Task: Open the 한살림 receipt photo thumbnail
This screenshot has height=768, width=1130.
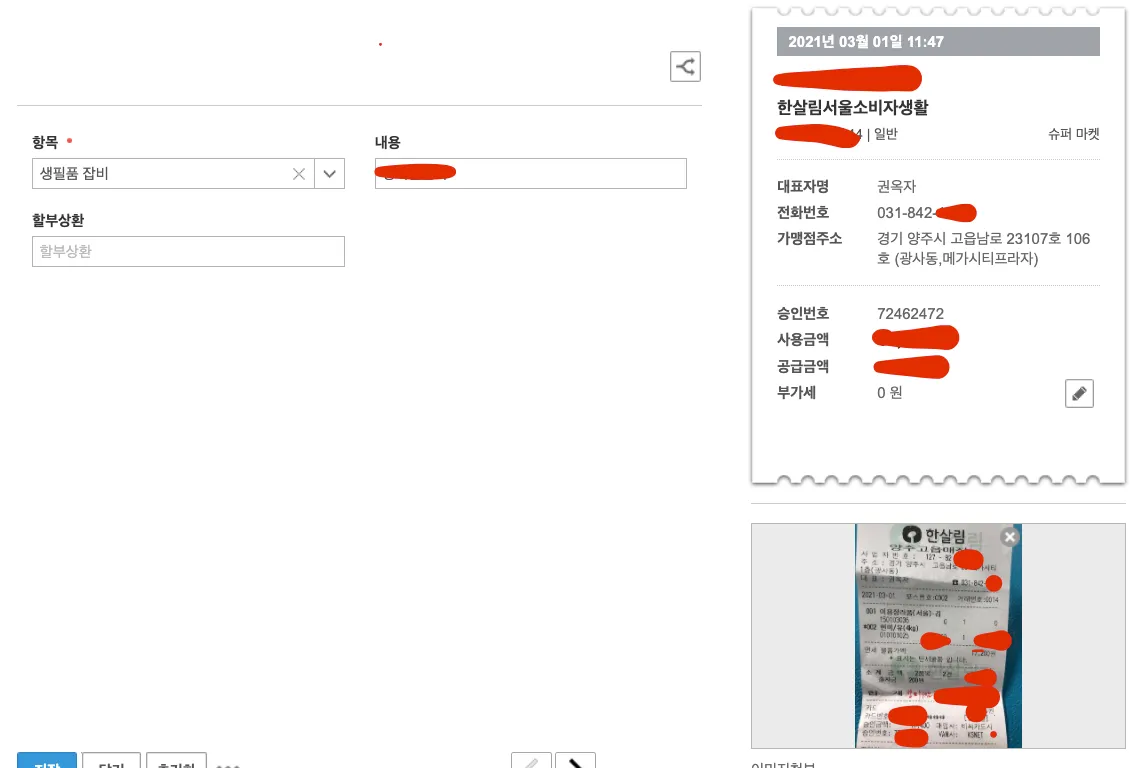Action: click(938, 636)
